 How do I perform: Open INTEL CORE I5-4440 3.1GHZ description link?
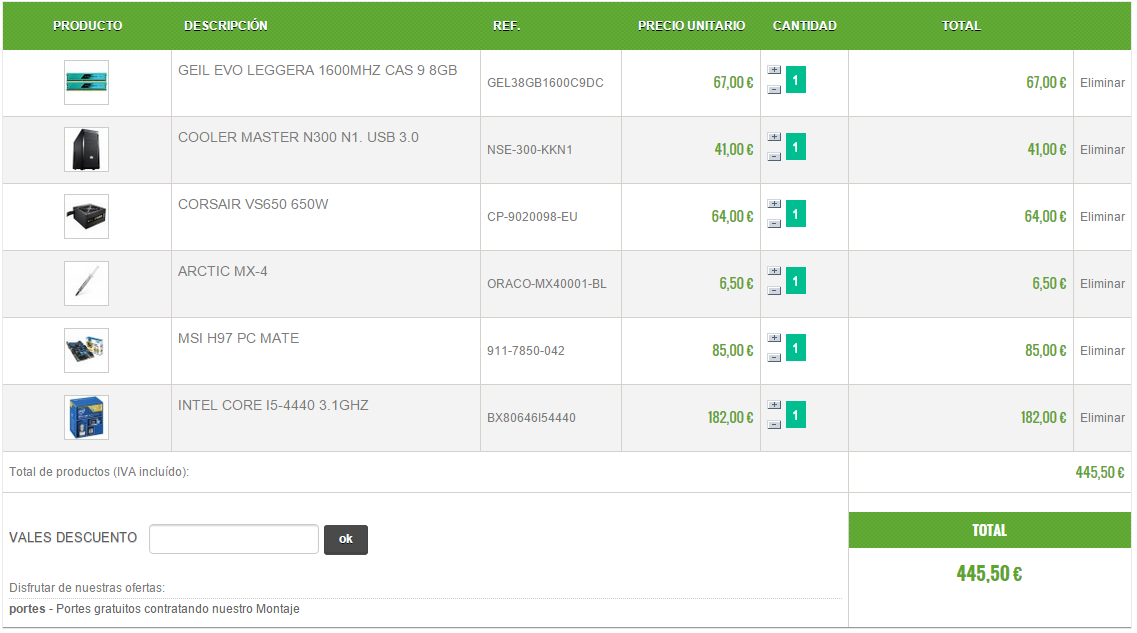[273, 405]
